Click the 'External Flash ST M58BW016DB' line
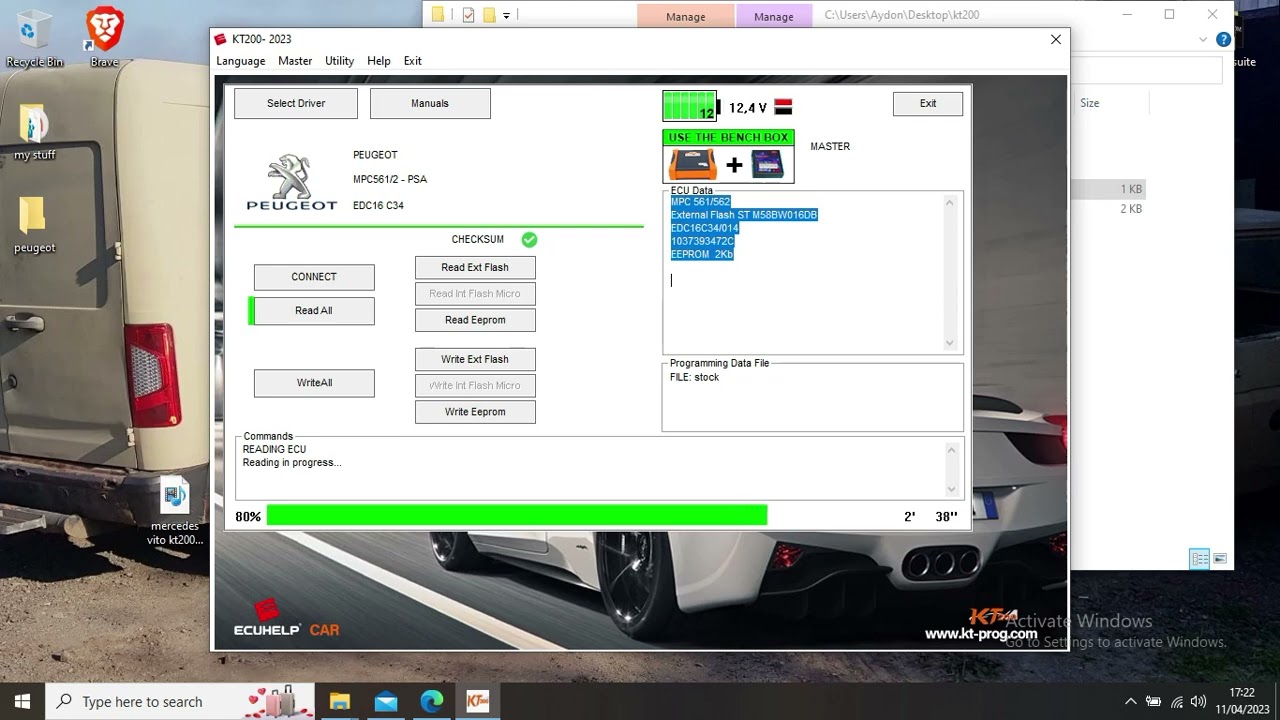This screenshot has width=1280, height=720. pos(744,215)
